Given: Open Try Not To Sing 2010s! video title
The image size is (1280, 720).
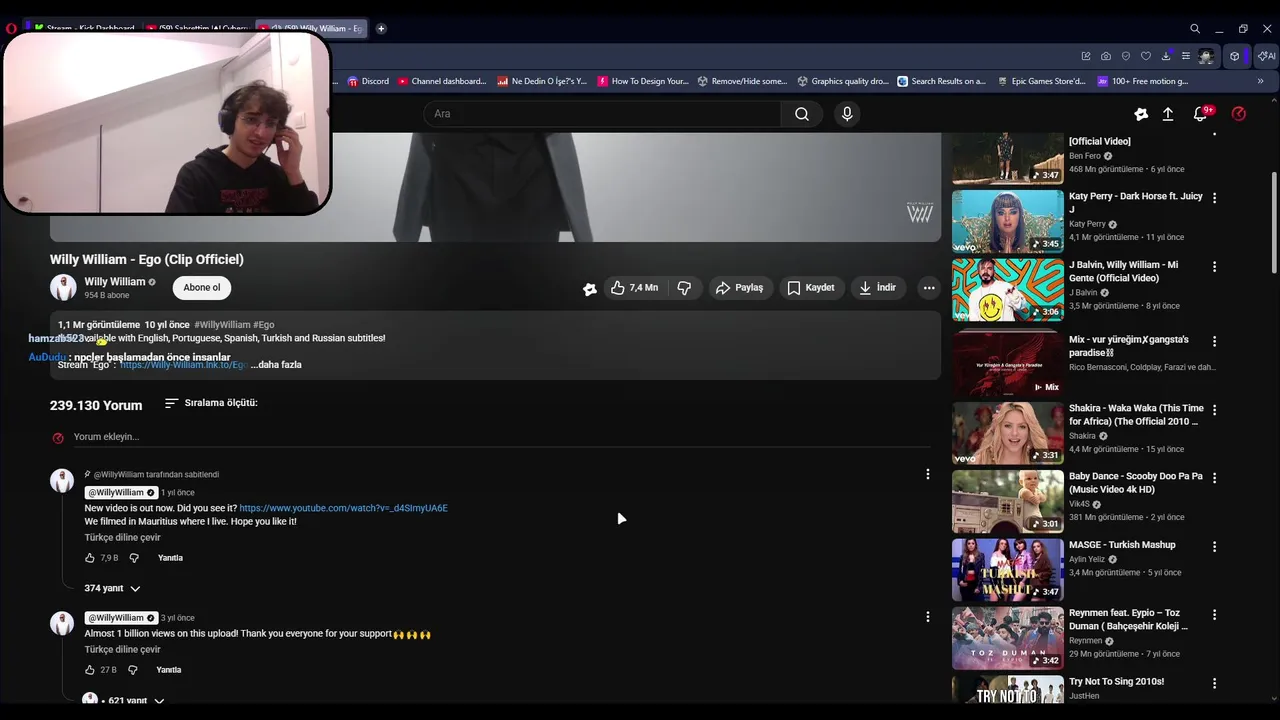Looking at the screenshot, I should pos(1116,682).
